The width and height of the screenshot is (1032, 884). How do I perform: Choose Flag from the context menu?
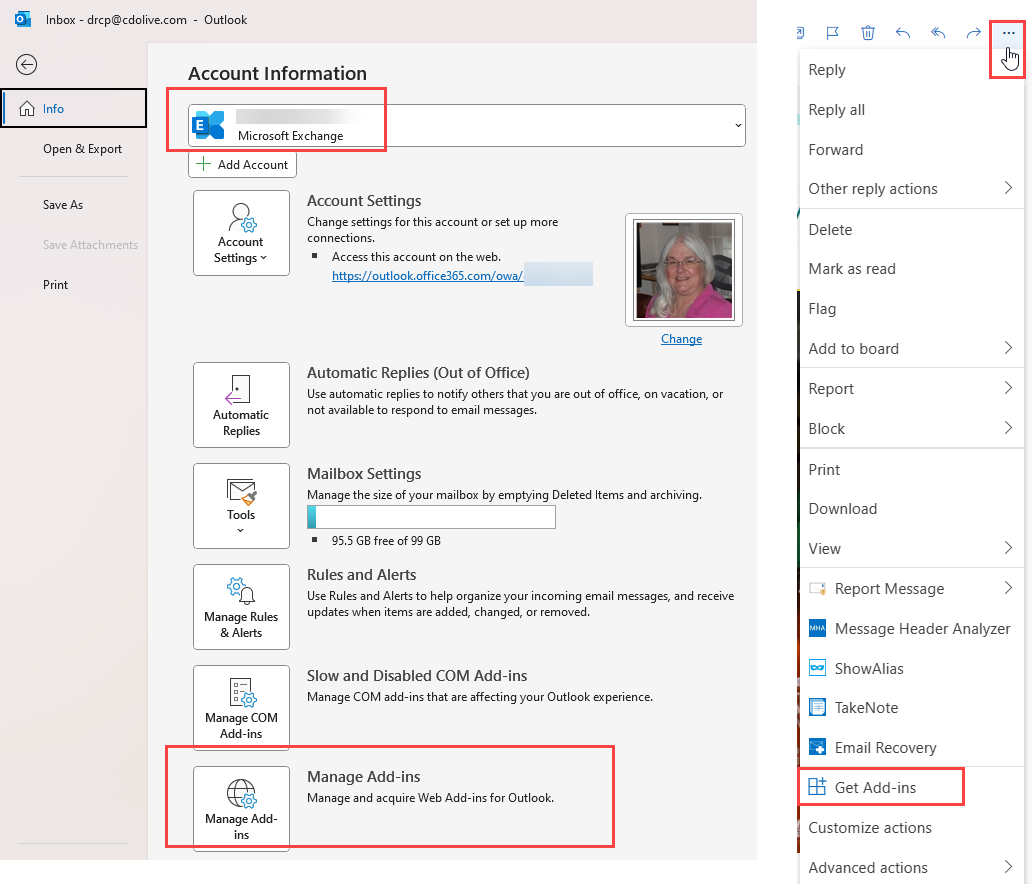[x=912, y=309]
